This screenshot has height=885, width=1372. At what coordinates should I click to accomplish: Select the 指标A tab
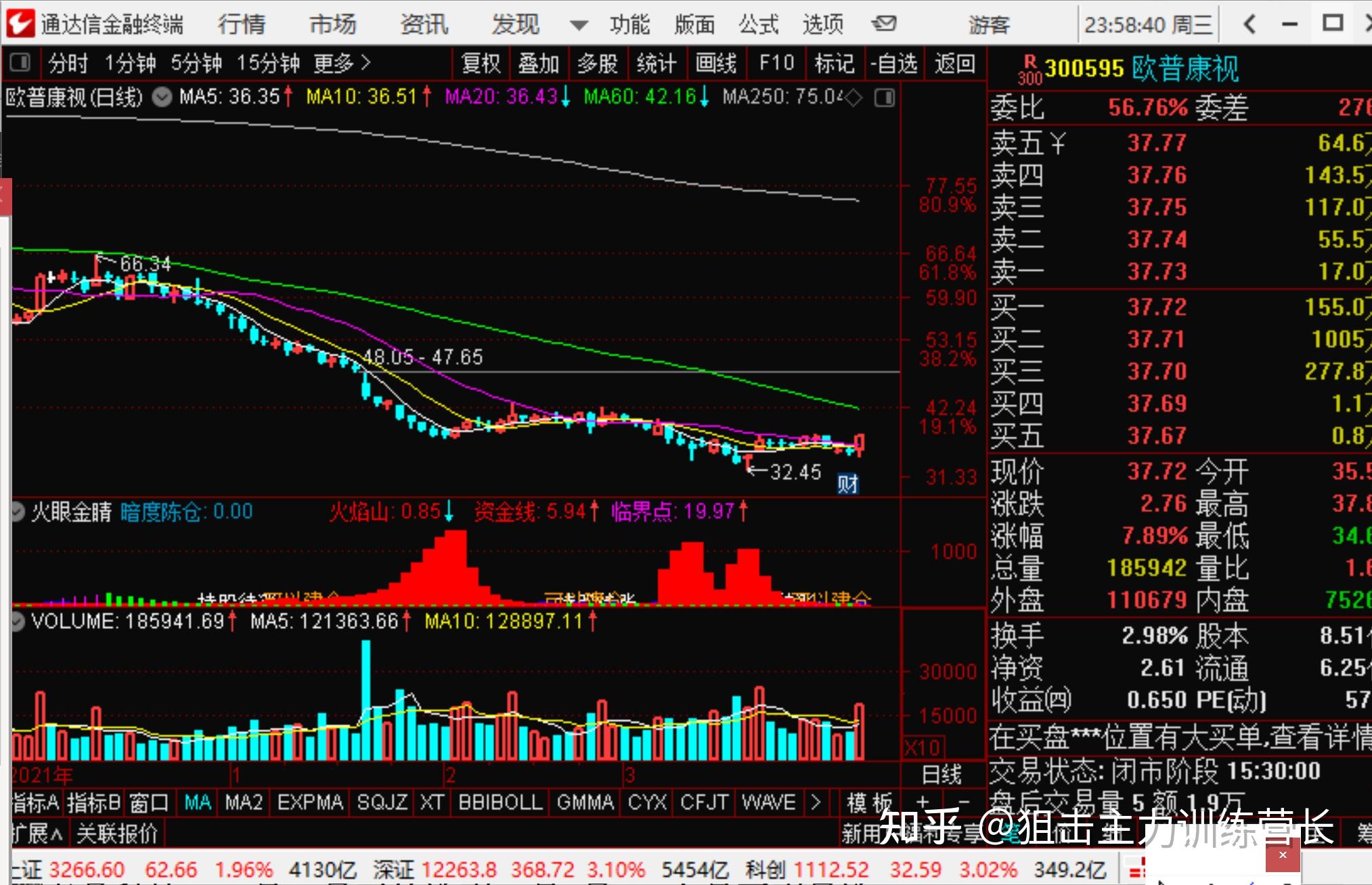click(36, 802)
